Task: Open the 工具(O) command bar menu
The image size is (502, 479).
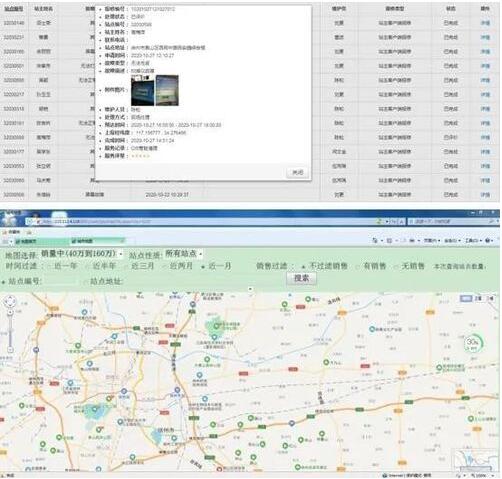Action: click(473, 240)
